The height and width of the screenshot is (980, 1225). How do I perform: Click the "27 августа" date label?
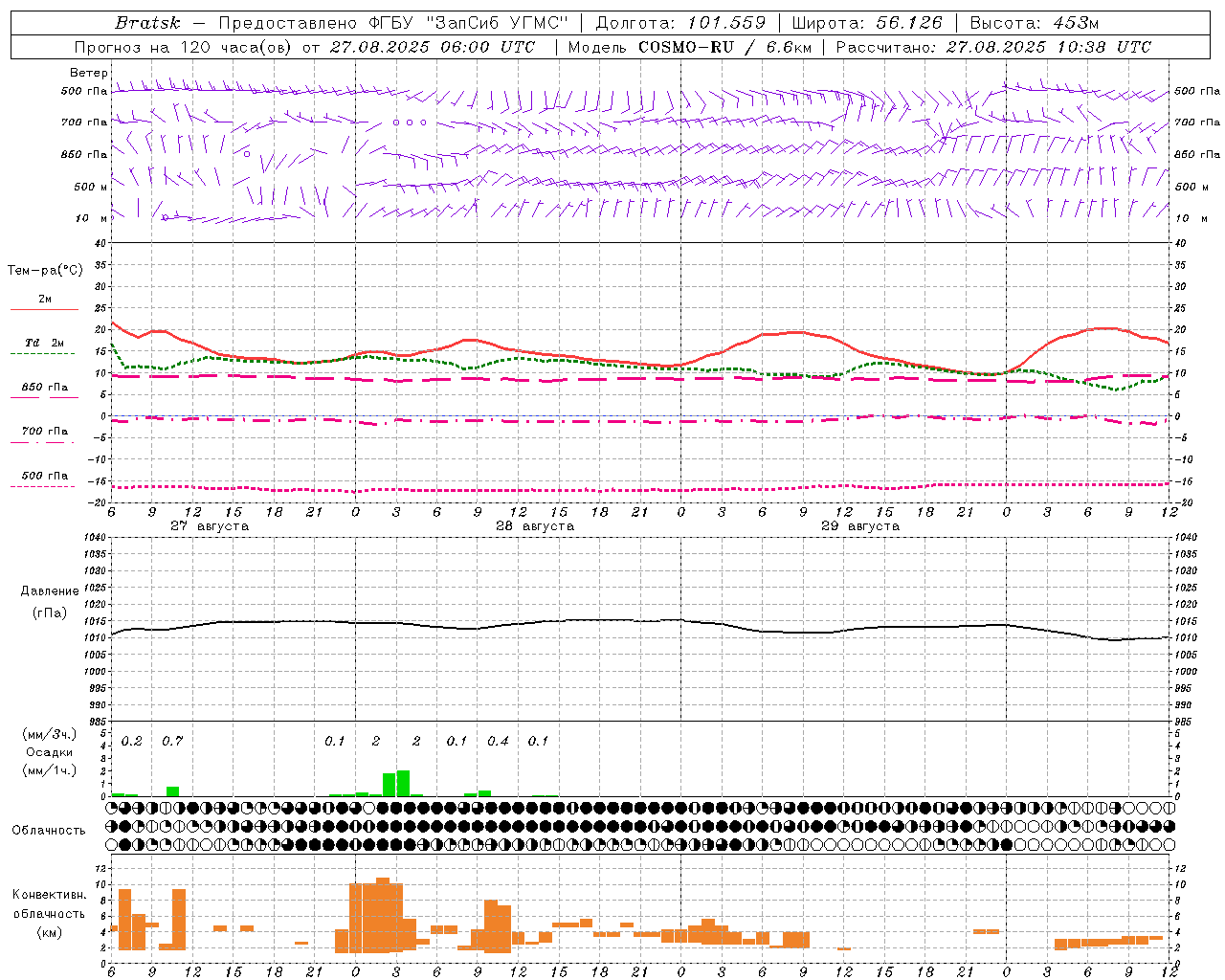point(209,526)
